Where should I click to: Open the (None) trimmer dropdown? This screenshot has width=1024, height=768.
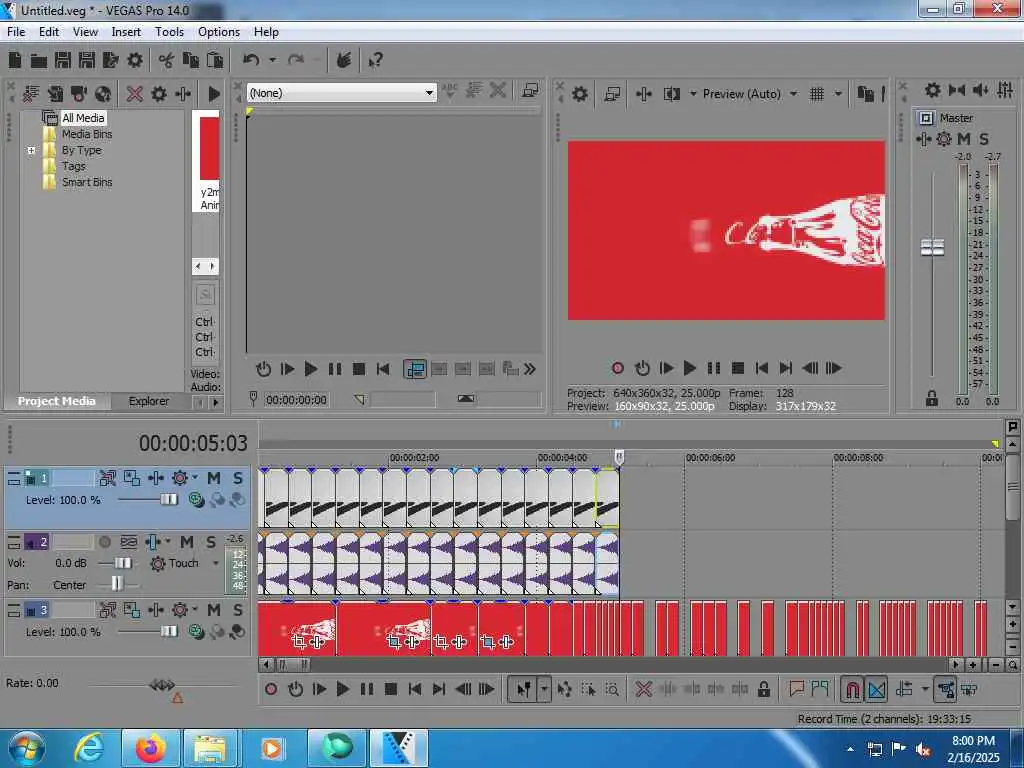point(428,93)
